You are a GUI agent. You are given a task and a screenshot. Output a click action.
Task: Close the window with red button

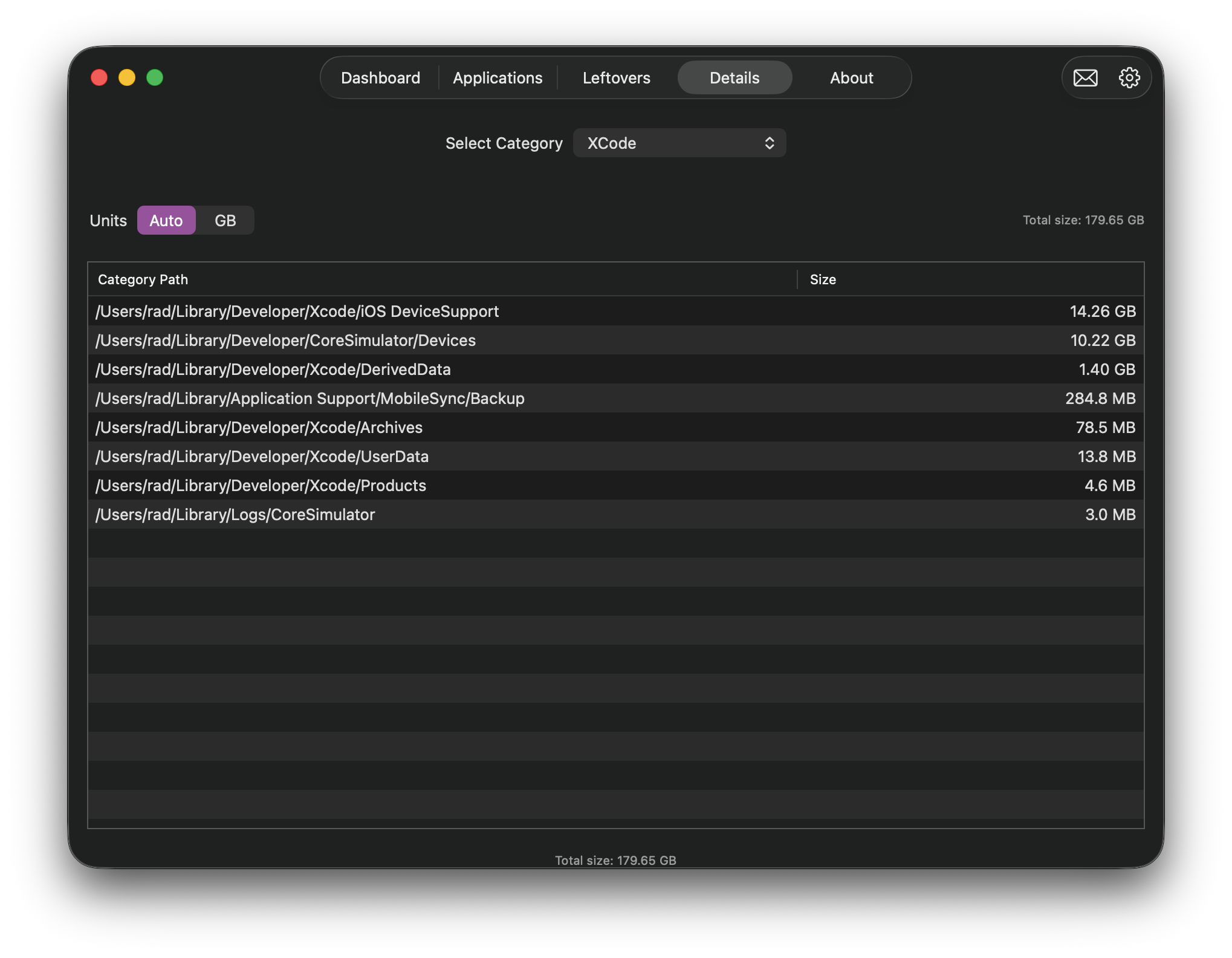pos(99,78)
